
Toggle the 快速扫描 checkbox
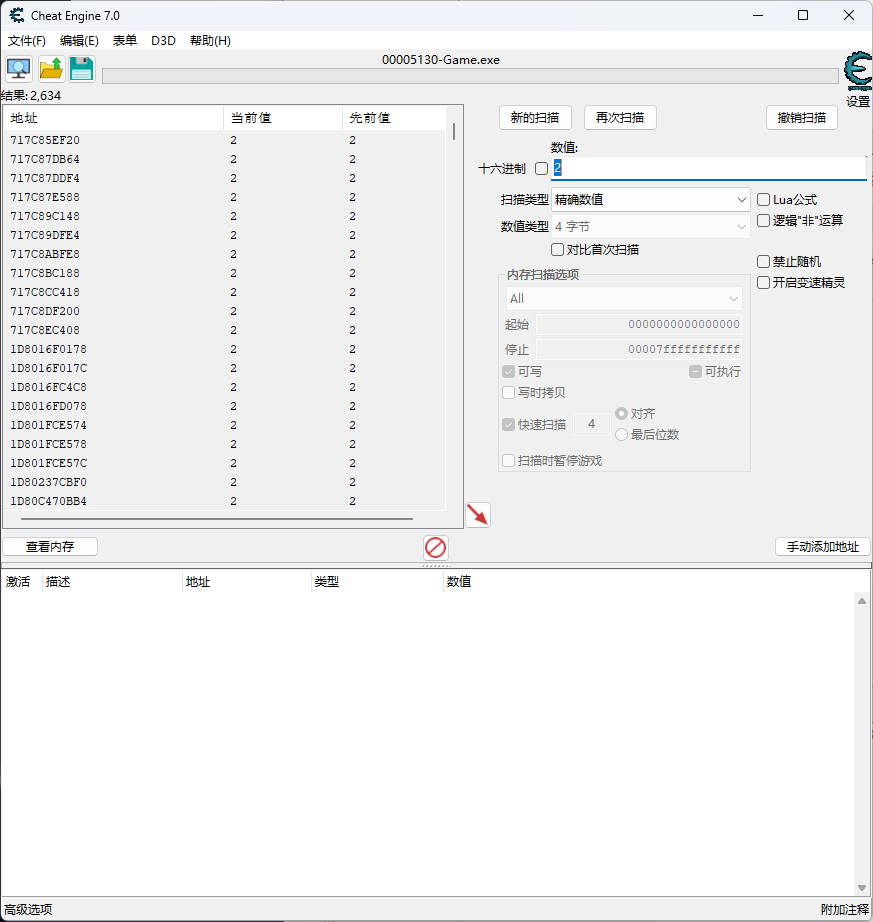pos(509,425)
